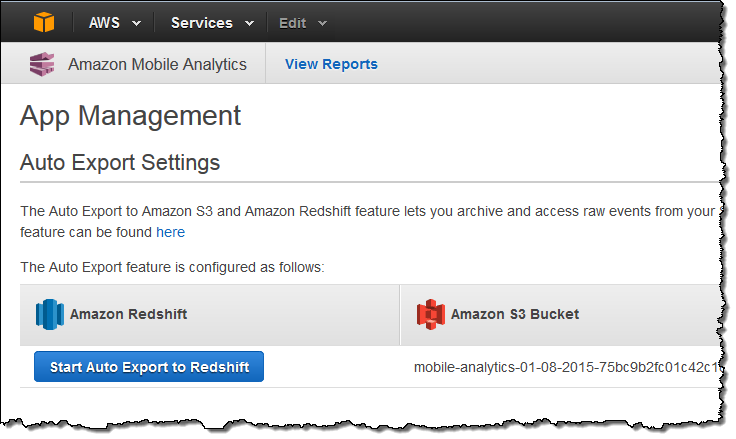Select the Amazon Mobile Analytics title tab
This screenshot has width=736, height=439.
click(x=157, y=64)
